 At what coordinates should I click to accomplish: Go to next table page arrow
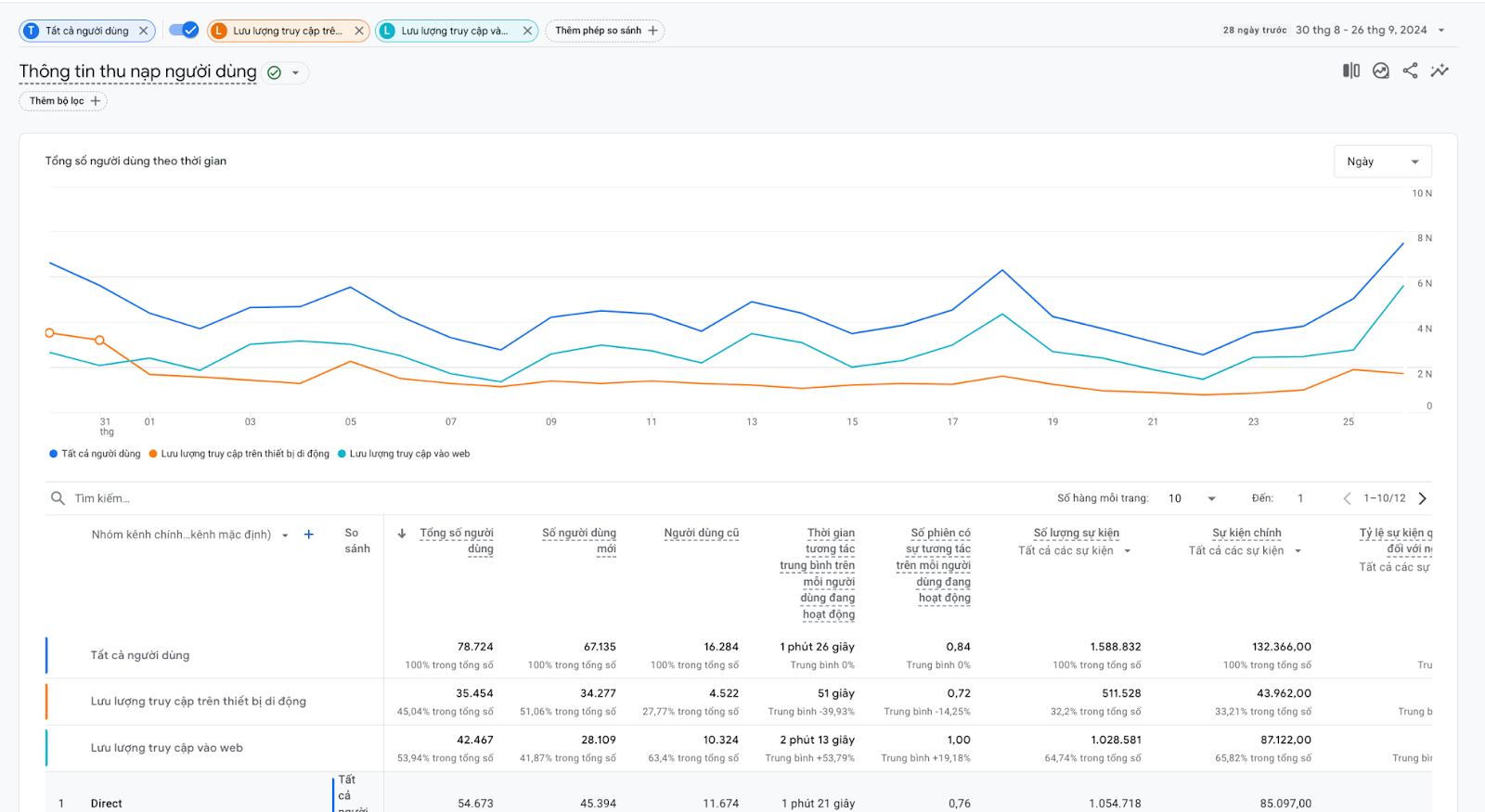[1423, 498]
